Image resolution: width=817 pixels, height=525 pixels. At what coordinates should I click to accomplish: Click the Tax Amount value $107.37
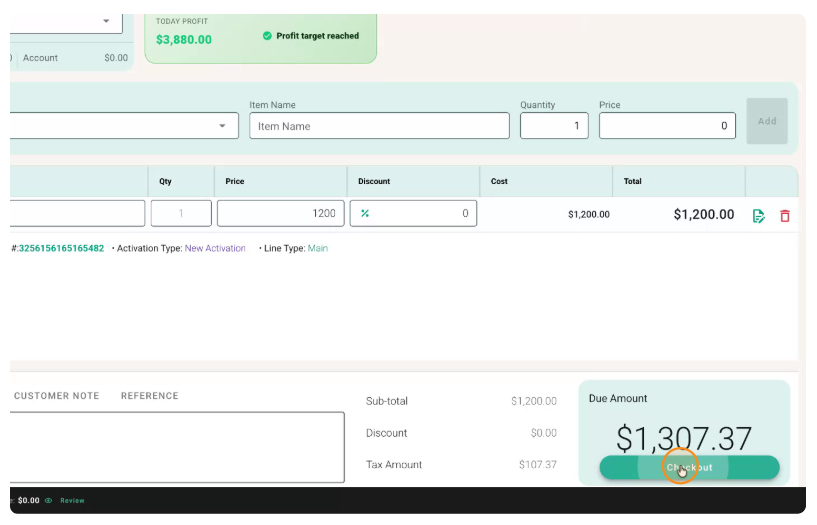(538, 465)
